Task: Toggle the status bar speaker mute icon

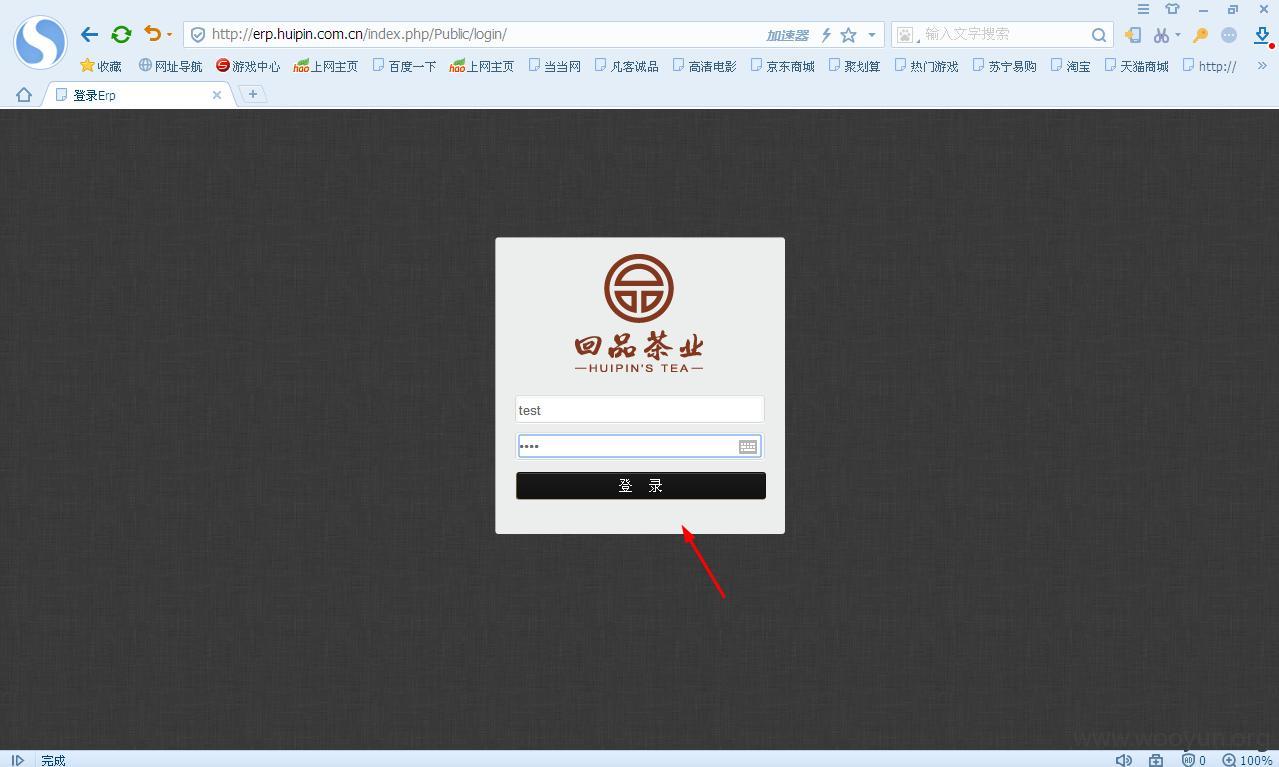Action: [x=1124, y=760]
